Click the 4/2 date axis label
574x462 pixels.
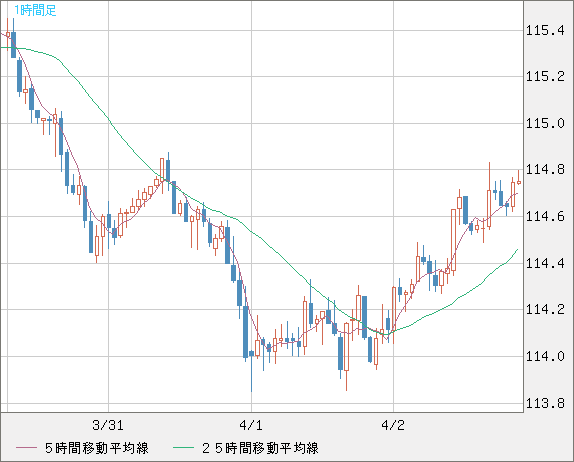[x=393, y=425]
